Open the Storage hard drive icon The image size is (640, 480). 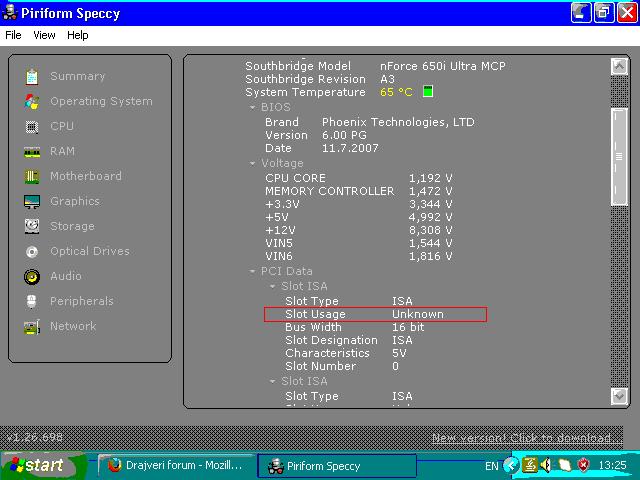pos(32,227)
